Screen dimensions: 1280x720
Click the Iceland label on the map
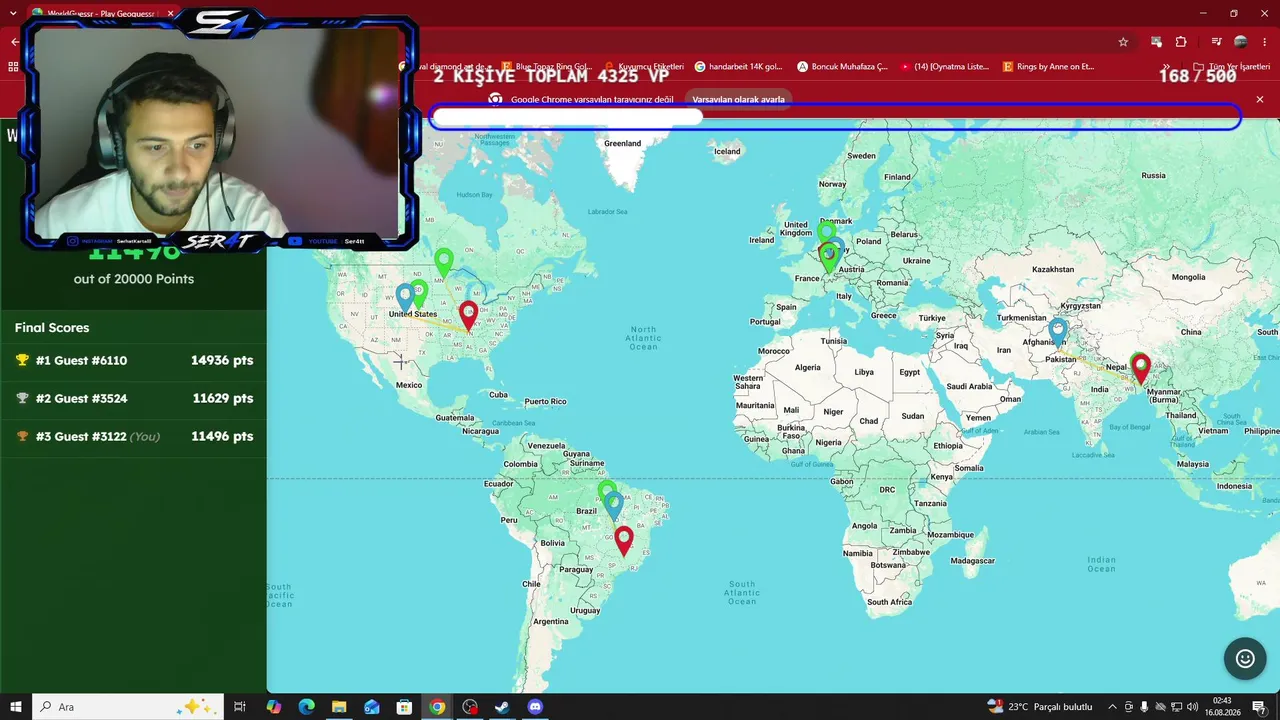click(727, 151)
